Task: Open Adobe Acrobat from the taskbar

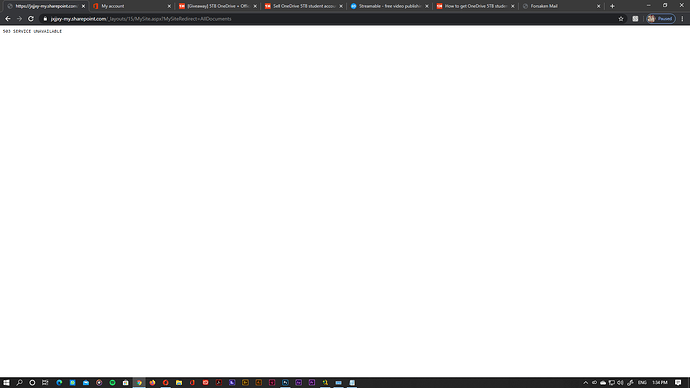Action: 219,383
